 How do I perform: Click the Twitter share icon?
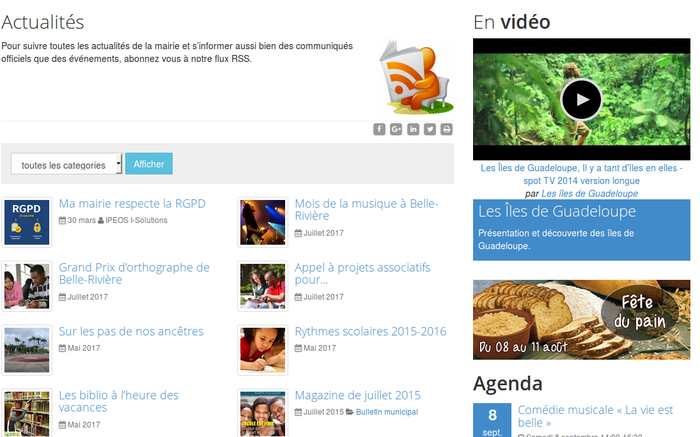point(430,129)
